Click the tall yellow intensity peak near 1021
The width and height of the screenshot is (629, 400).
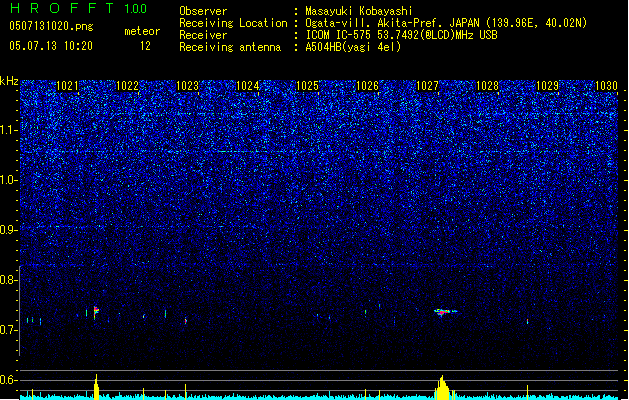tap(96, 387)
